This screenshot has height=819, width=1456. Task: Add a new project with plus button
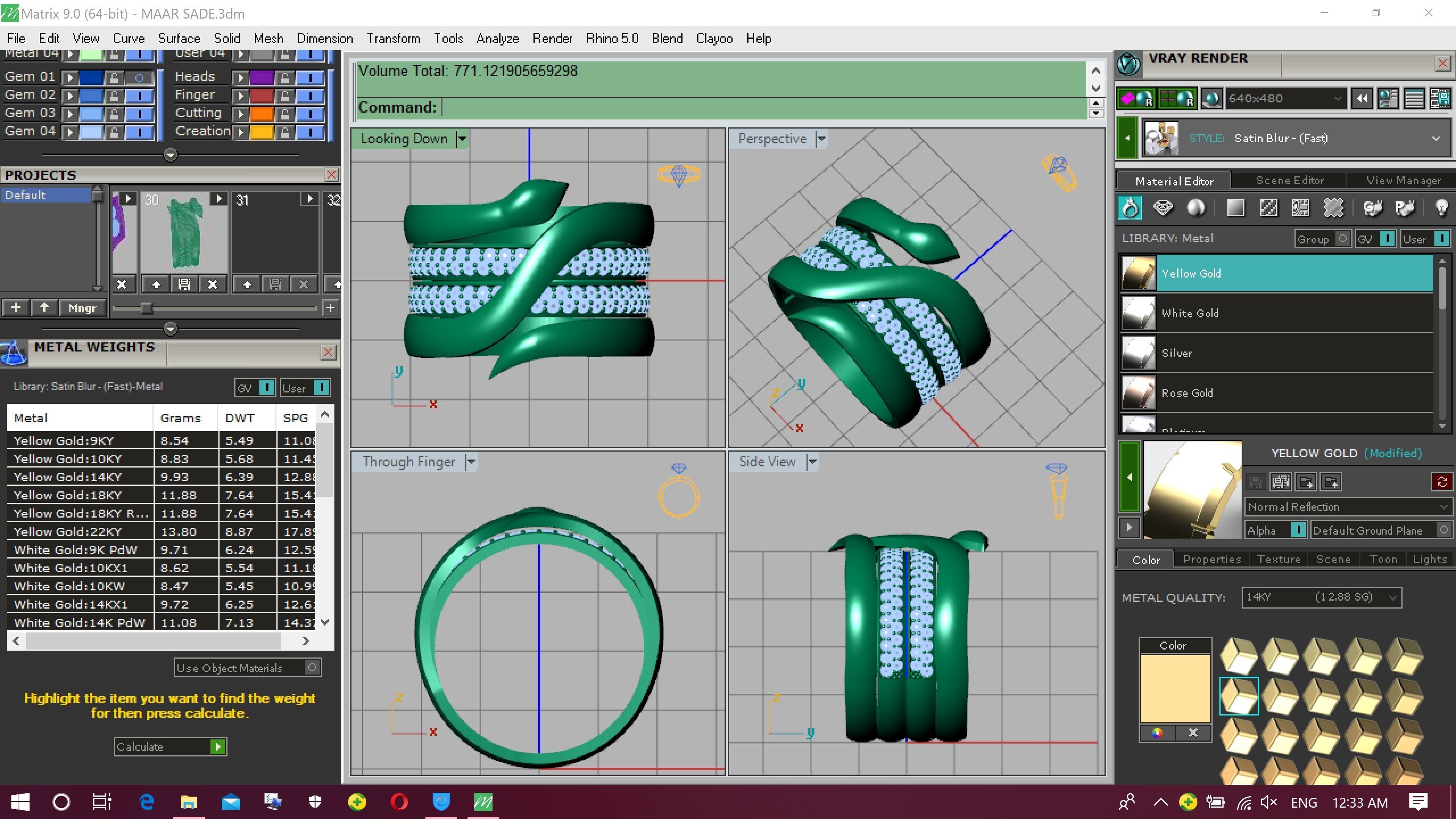(16, 308)
